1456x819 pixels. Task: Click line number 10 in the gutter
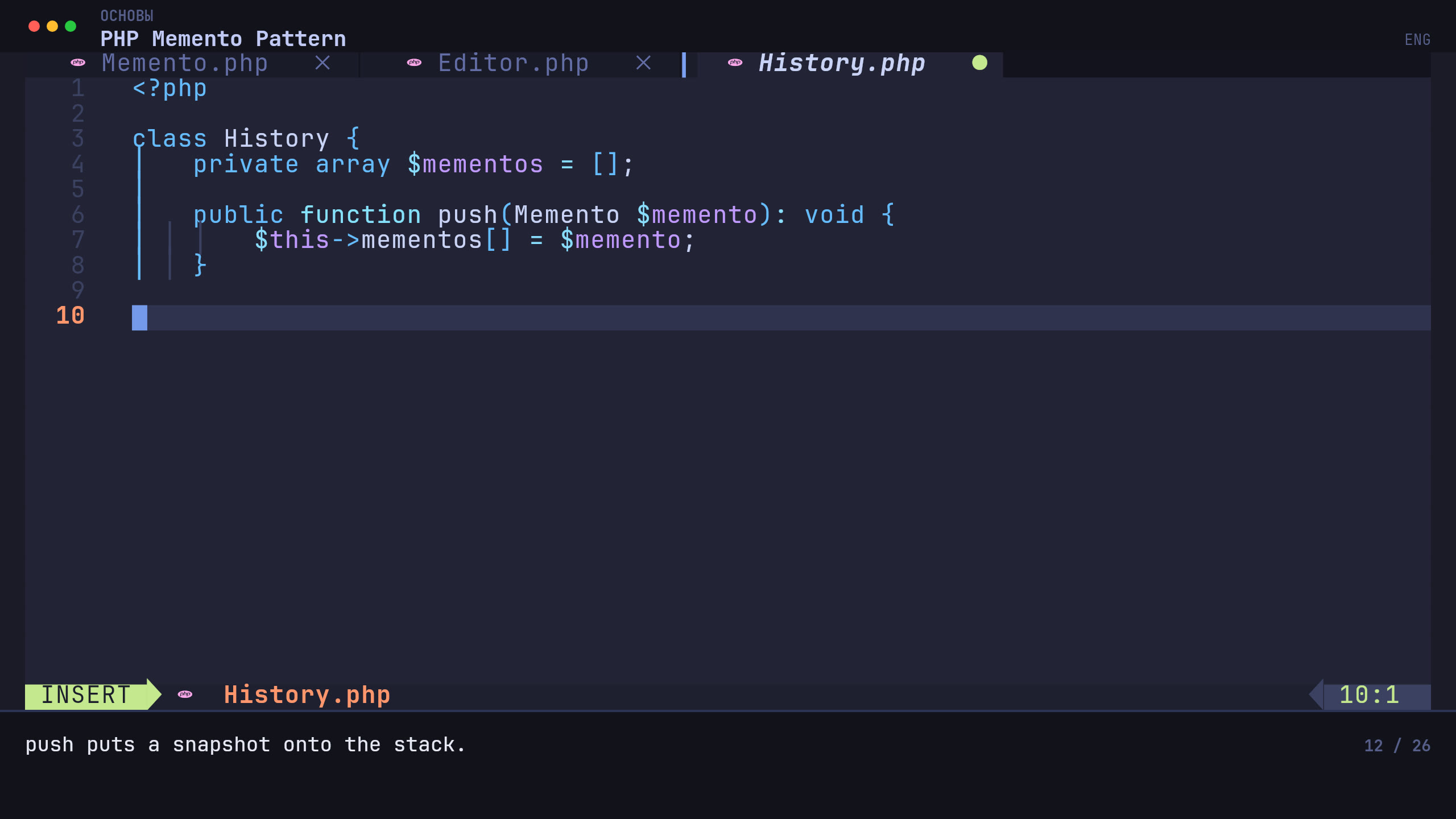[x=71, y=316]
